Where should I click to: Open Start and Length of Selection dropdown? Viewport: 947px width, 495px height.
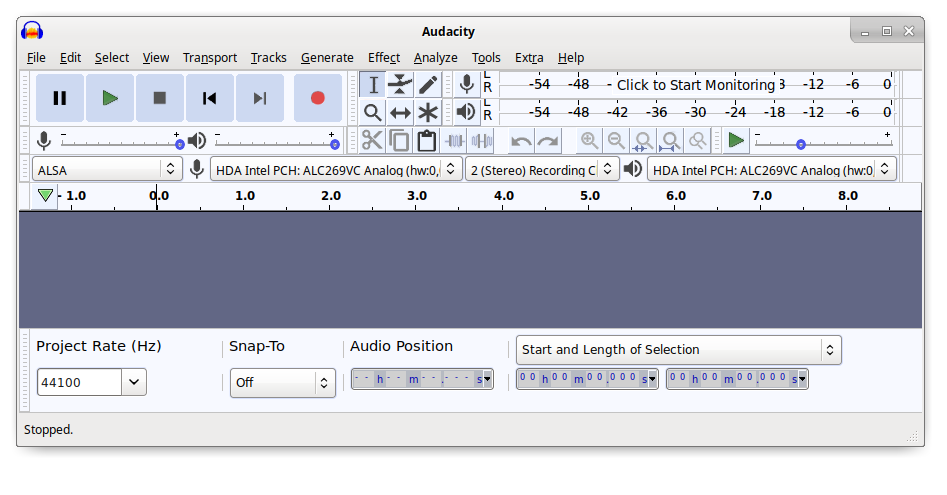coord(678,350)
